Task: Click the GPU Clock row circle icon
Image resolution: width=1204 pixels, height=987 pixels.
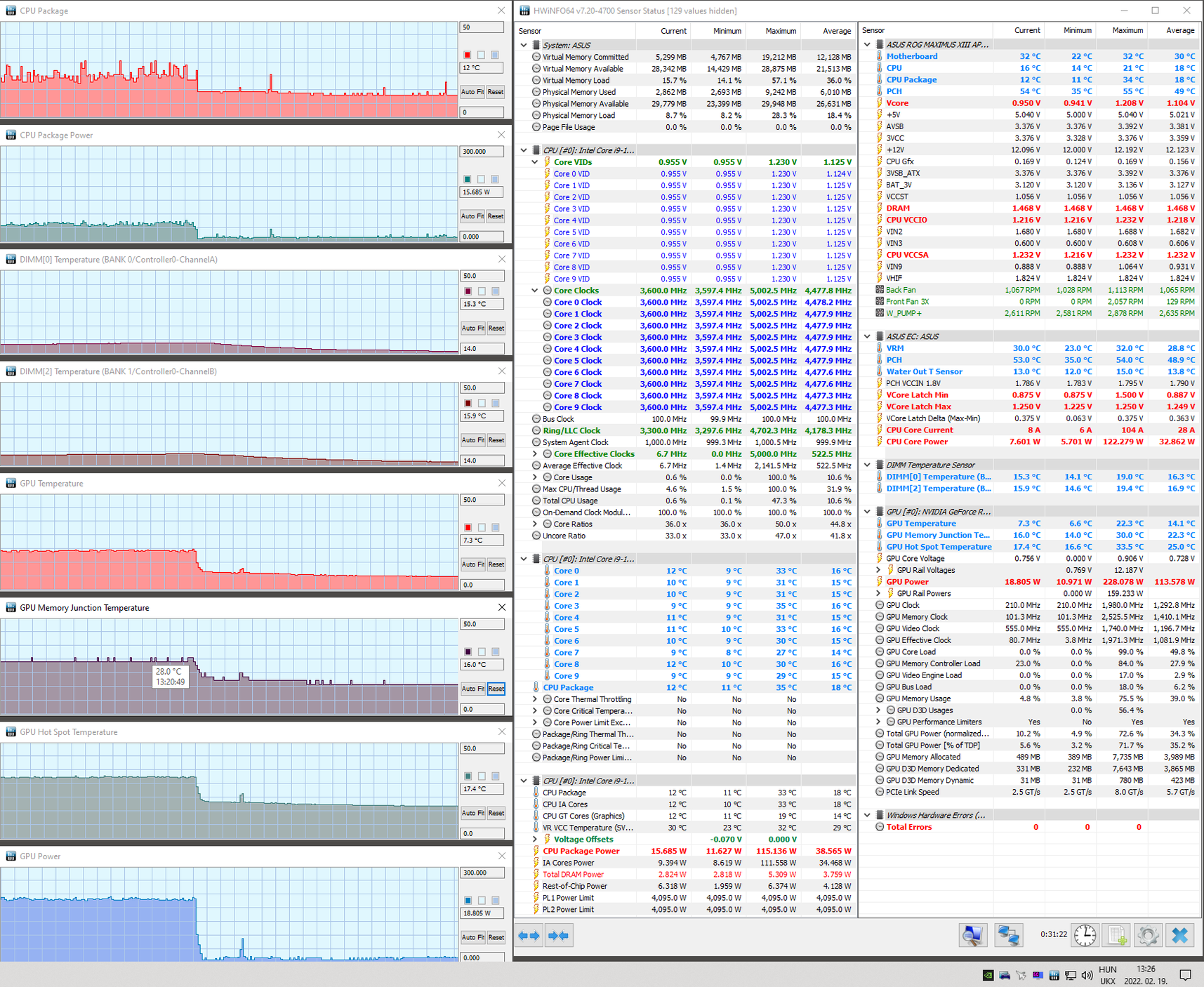Action: 880,605
